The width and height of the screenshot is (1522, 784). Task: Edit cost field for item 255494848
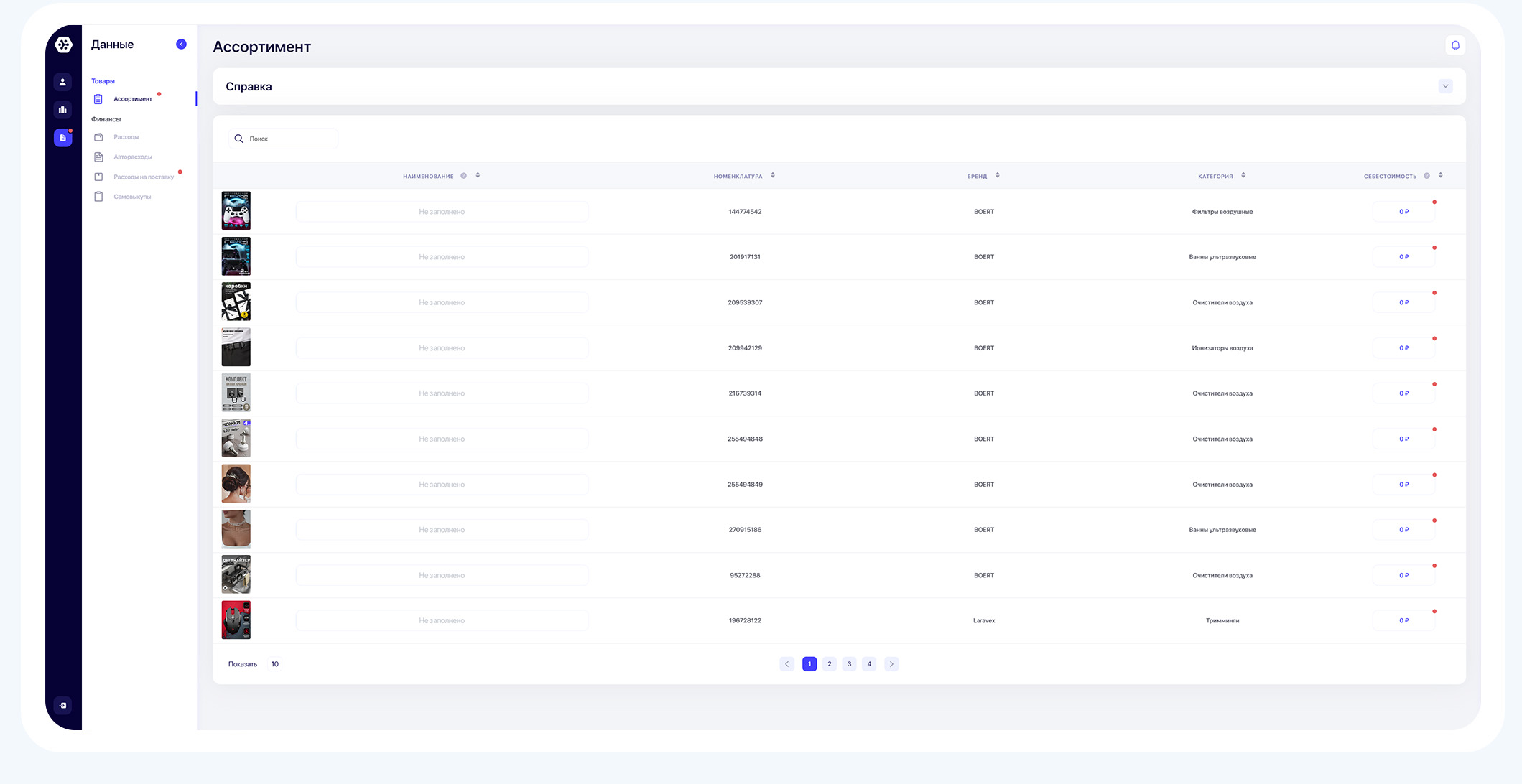pos(1403,439)
